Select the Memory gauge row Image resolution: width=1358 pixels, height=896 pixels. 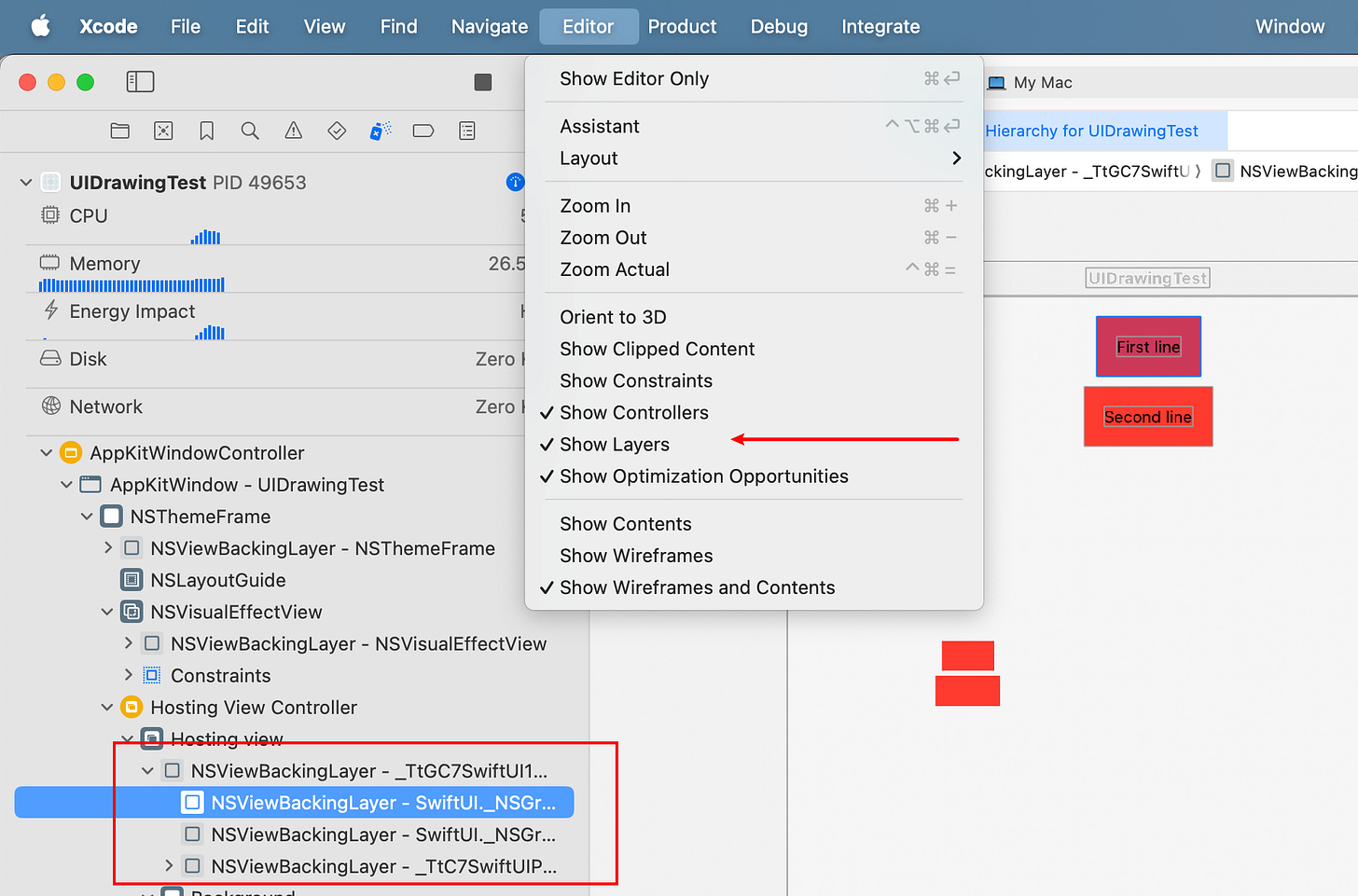(276, 269)
